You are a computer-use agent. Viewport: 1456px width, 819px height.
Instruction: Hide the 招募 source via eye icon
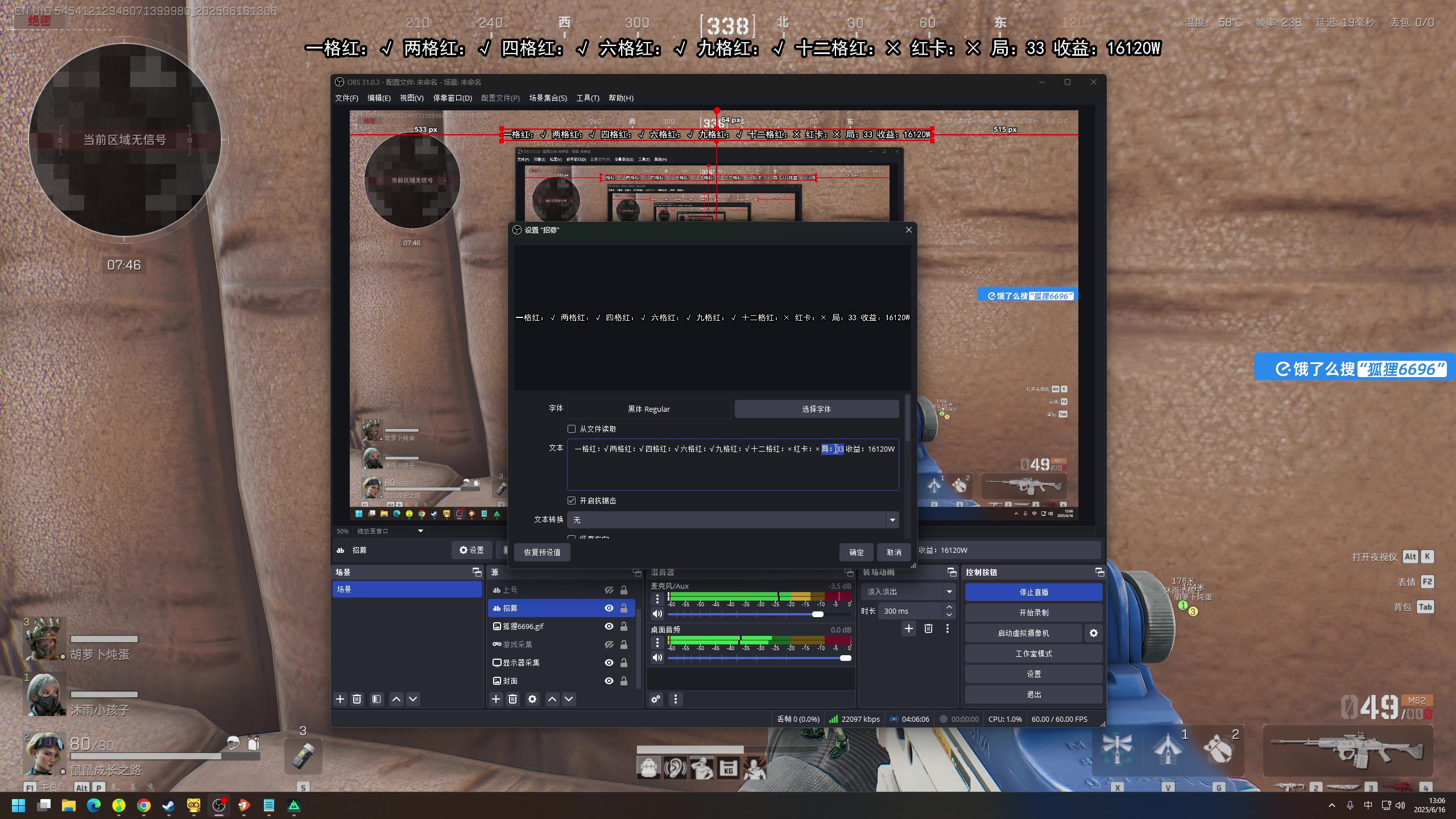(x=609, y=608)
